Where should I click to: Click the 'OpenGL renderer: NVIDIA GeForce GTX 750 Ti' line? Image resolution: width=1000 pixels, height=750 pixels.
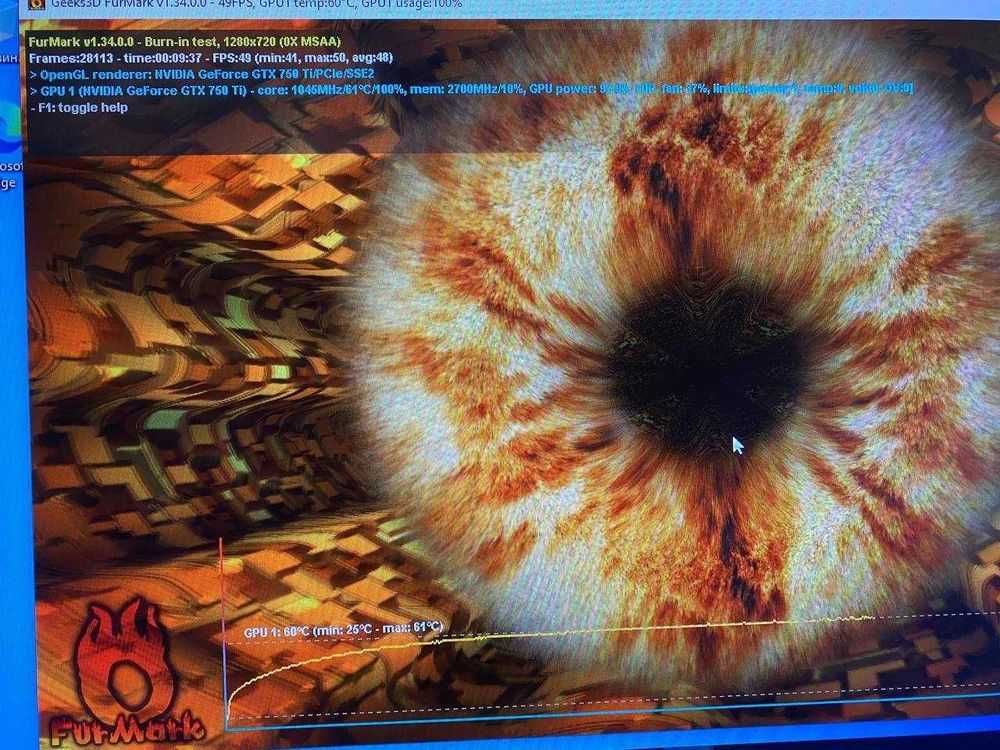pos(202,74)
